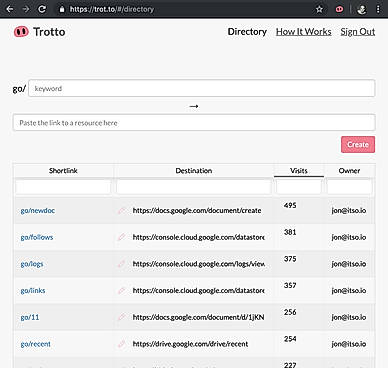The height and width of the screenshot is (368, 388).
Task: Click the 357 visits value
Action: point(290,285)
